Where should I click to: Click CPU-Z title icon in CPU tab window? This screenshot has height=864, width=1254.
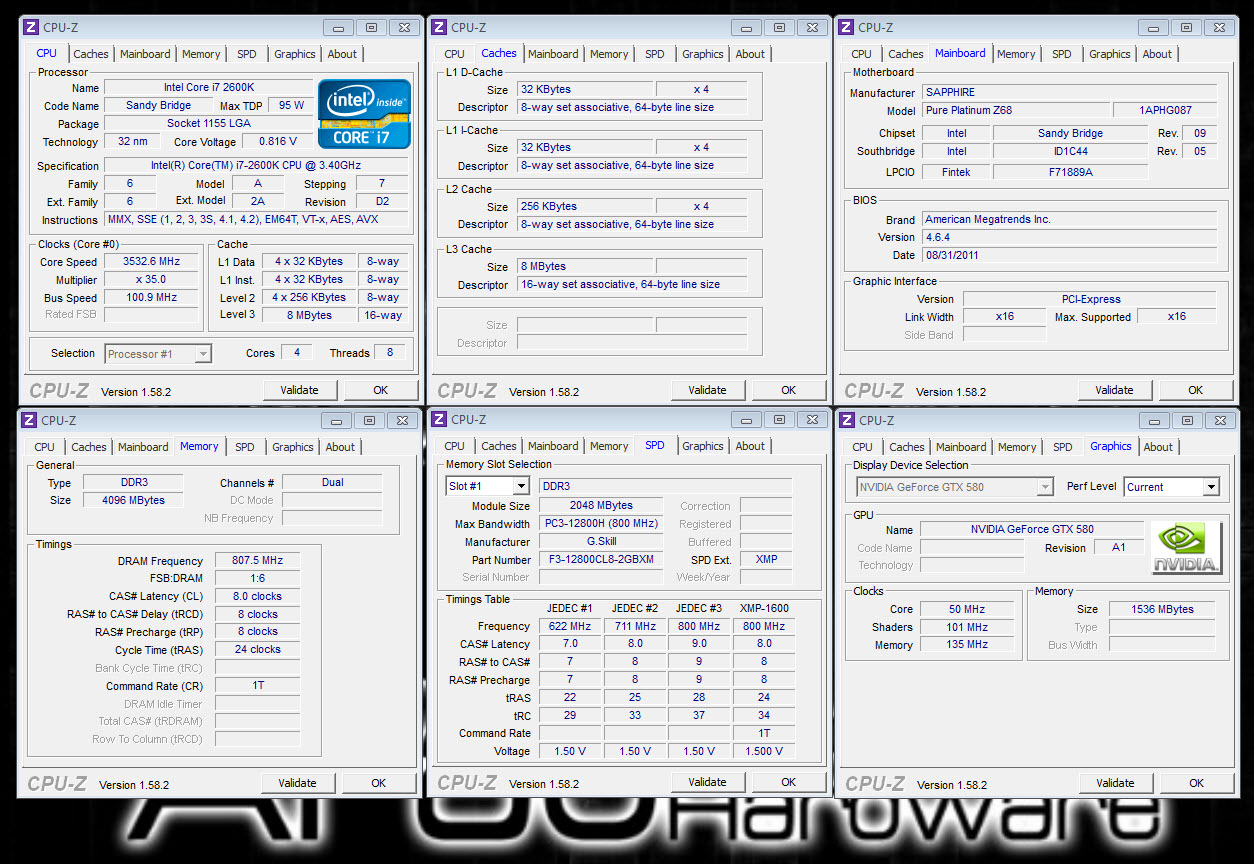(31, 27)
